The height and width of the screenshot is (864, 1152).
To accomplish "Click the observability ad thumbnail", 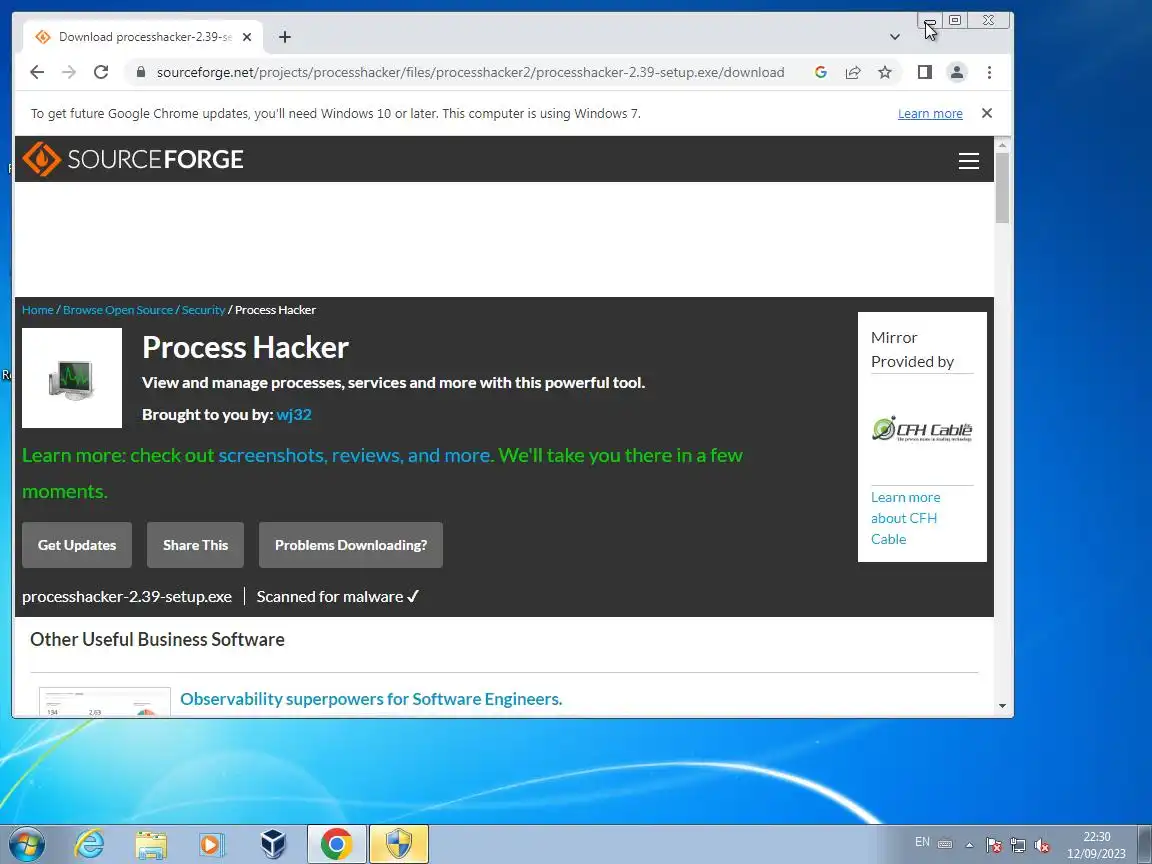I will click(x=105, y=702).
